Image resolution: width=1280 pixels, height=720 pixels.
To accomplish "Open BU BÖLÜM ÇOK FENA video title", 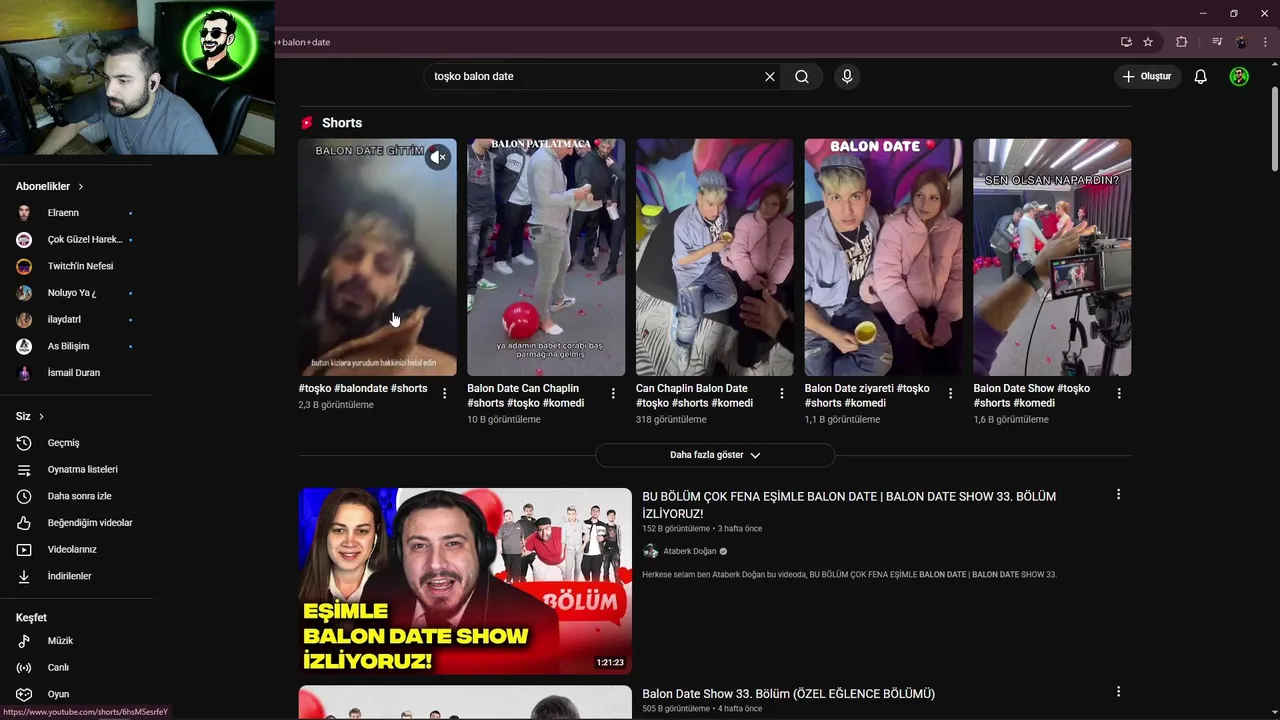I will 849,505.
